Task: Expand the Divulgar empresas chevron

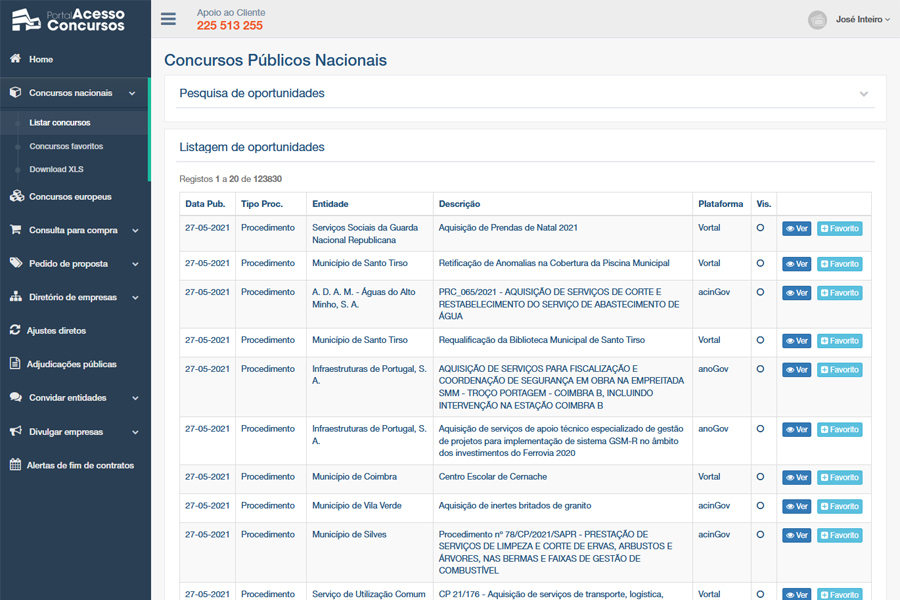Action: coord(135,432)
